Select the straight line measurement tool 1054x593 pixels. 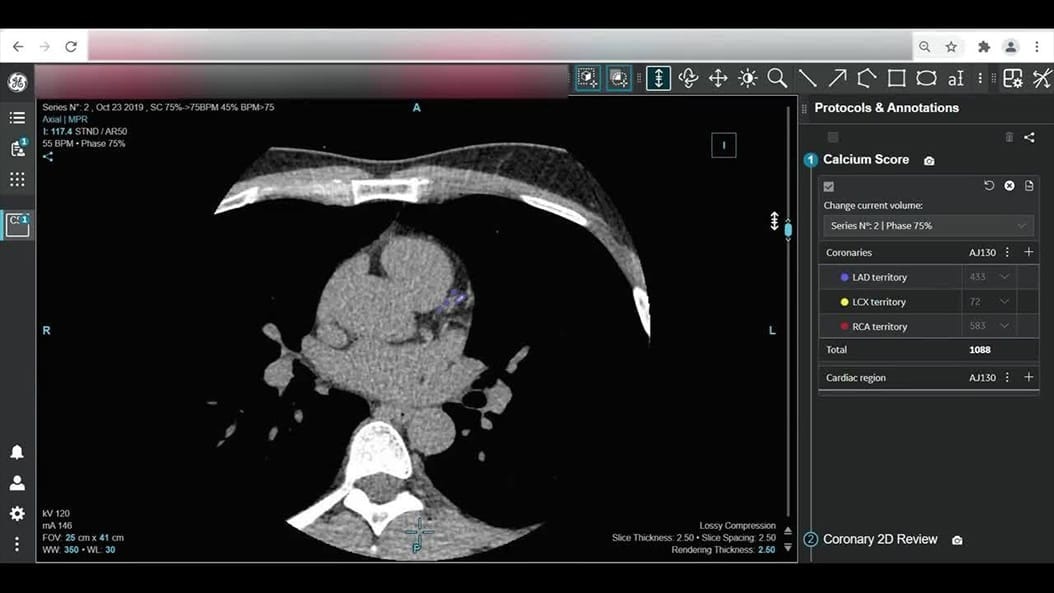tap(807, 78)
